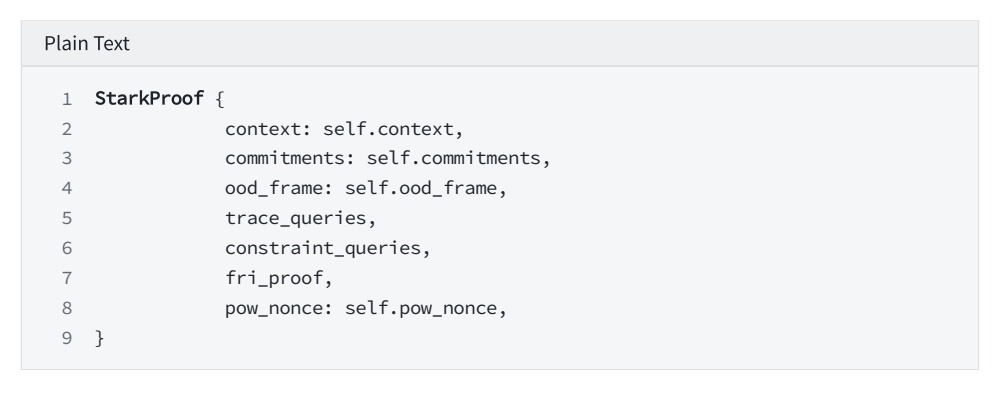Click line number 3 in gutter

point(67,159)
